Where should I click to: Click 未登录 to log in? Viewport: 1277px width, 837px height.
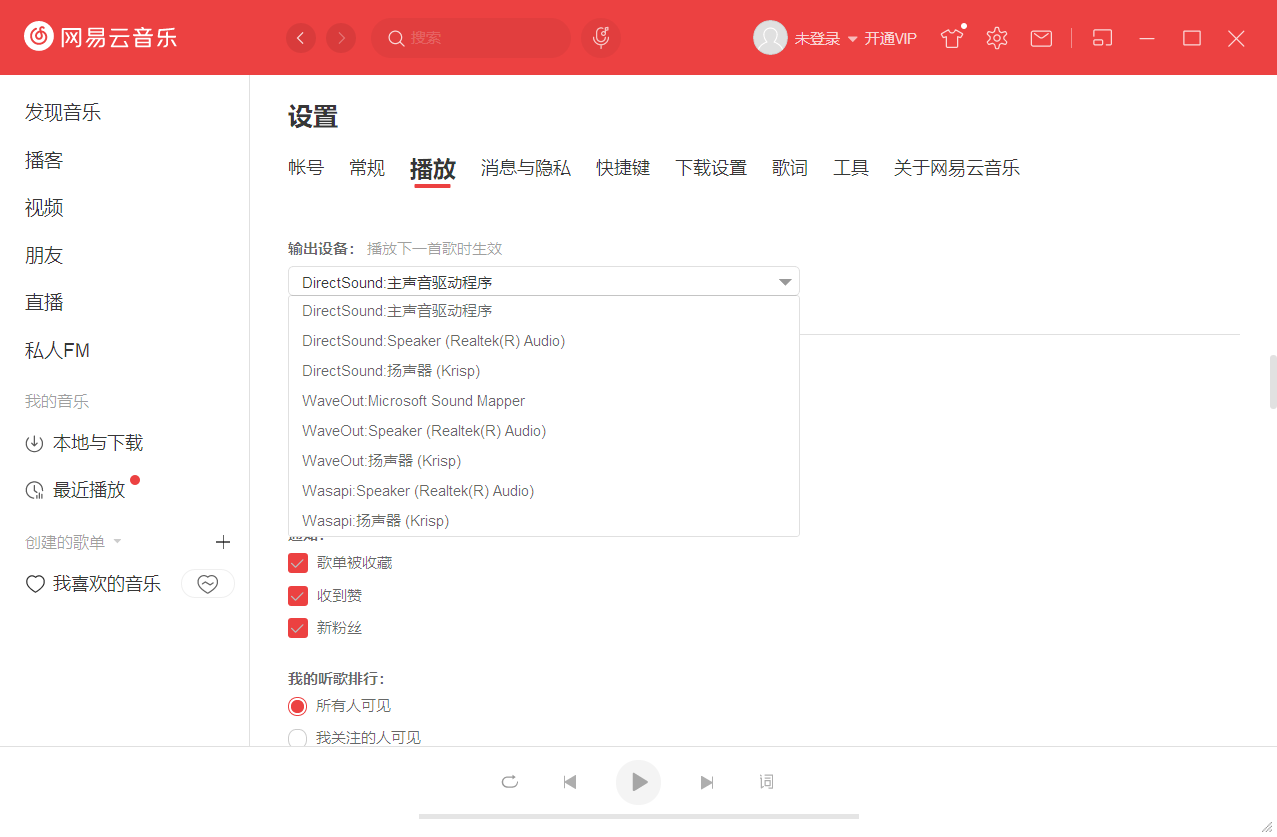(x=817, y=39)
